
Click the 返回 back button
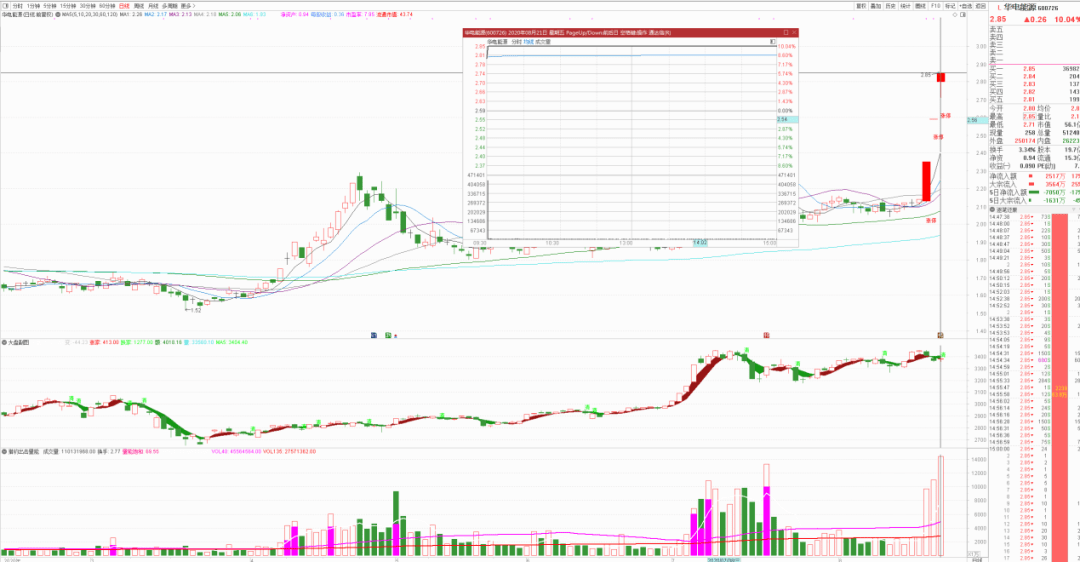click(x=981, y=6)
